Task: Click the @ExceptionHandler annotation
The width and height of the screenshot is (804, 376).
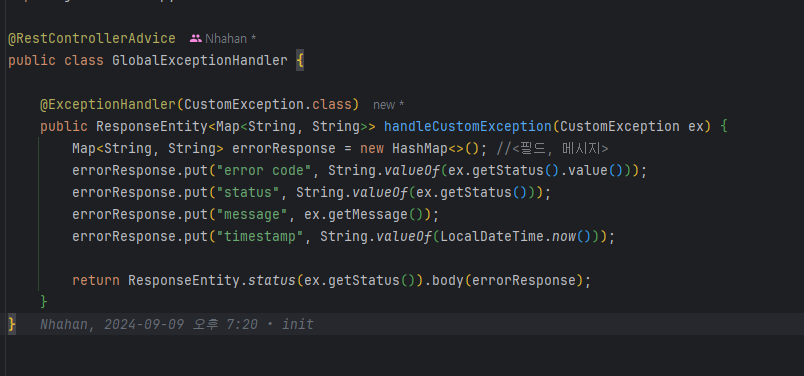Action: 108,105
